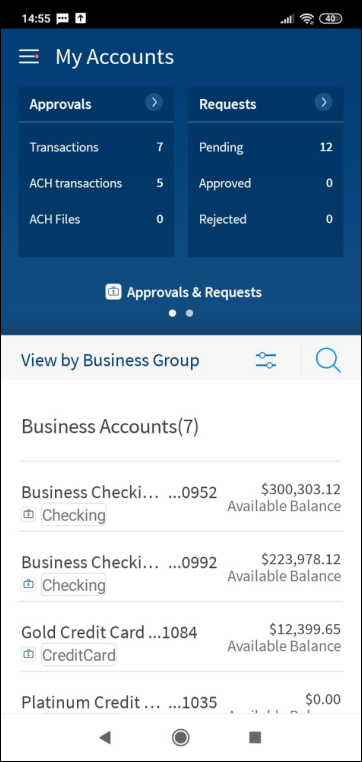Open View by Business Group selector

coord(110,361)
